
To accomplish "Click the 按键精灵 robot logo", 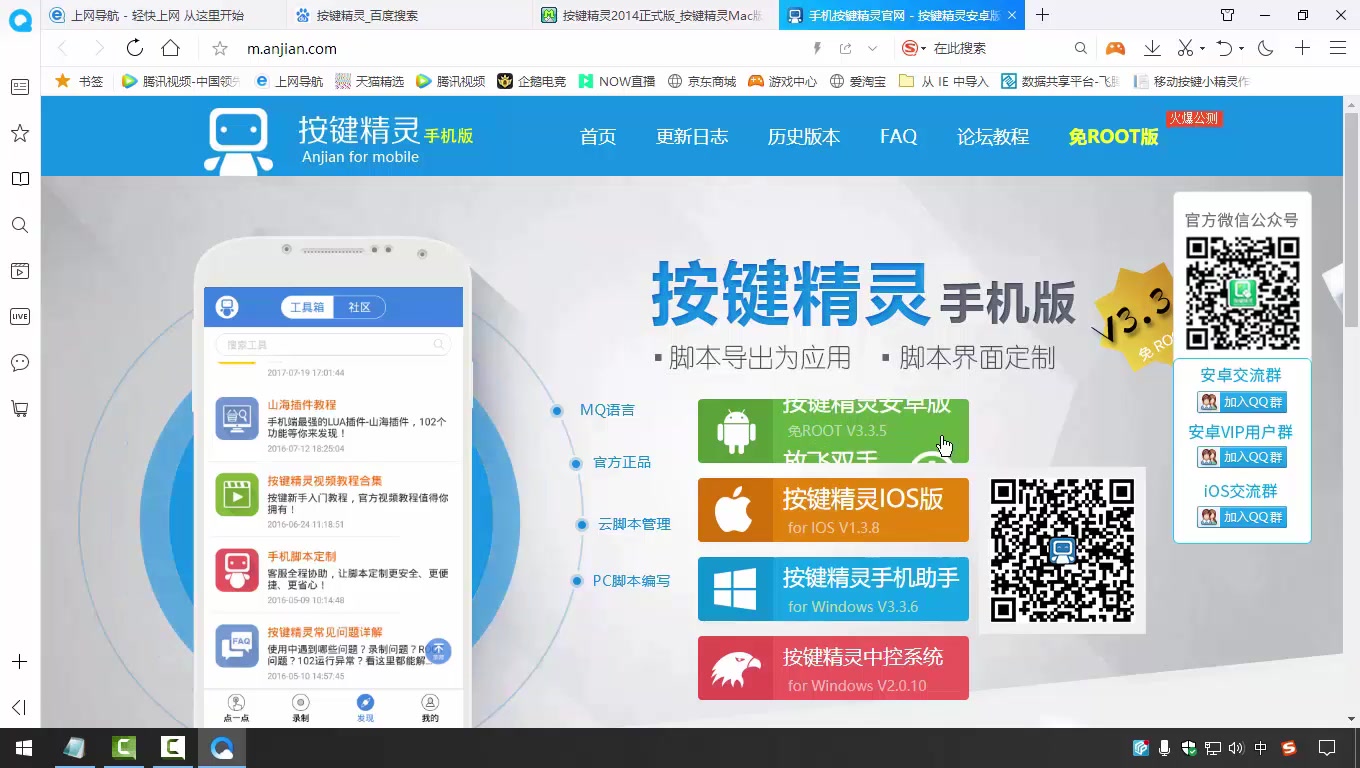I will pyautogui.click(x=238, y=141).
